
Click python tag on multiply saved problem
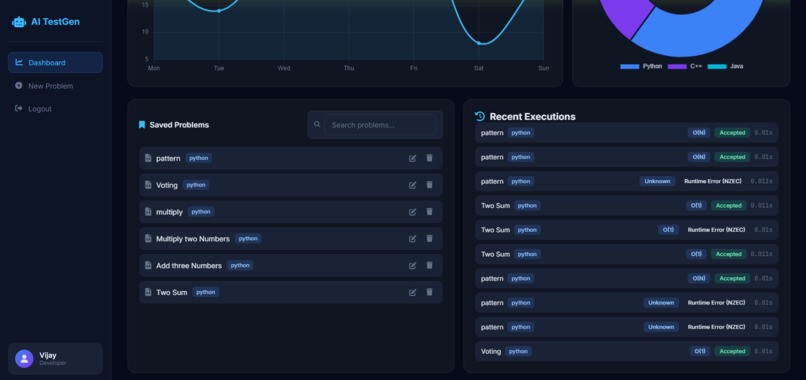[201, 212]
